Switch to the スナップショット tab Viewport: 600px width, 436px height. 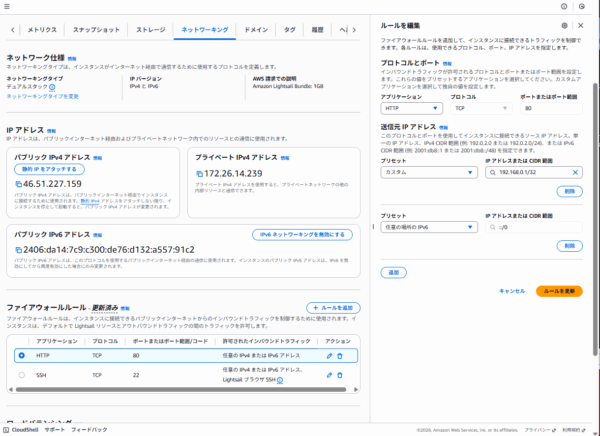96,29
